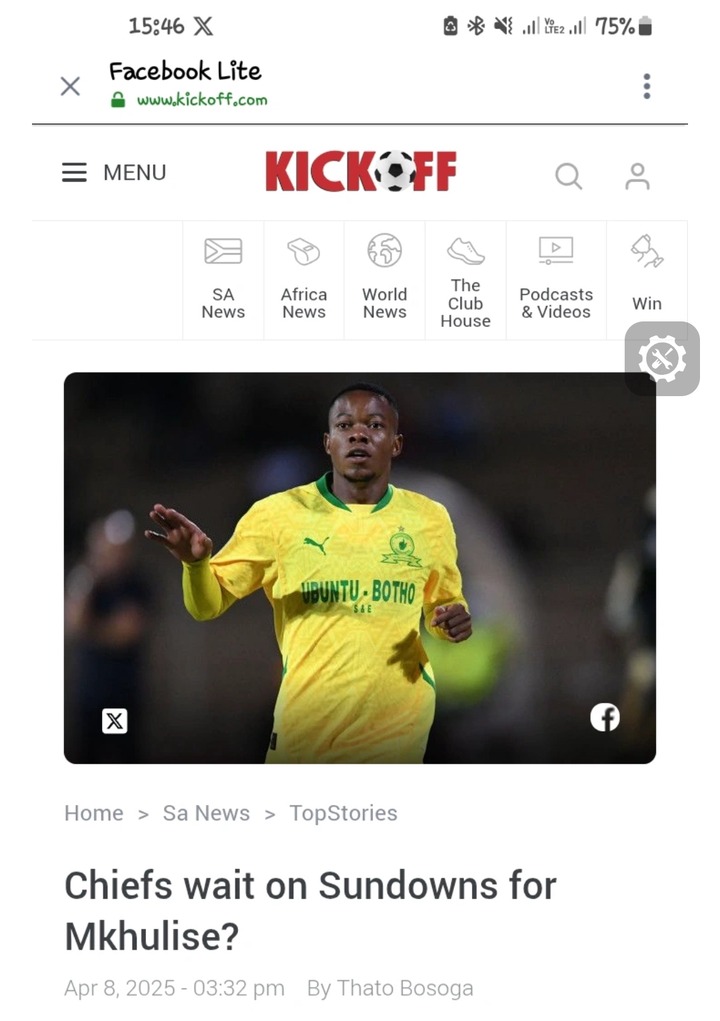720x1021 pixels.
Task: Click the Sa News breadcrumb link
Action: pyautogui.click(x=206, y=813)
